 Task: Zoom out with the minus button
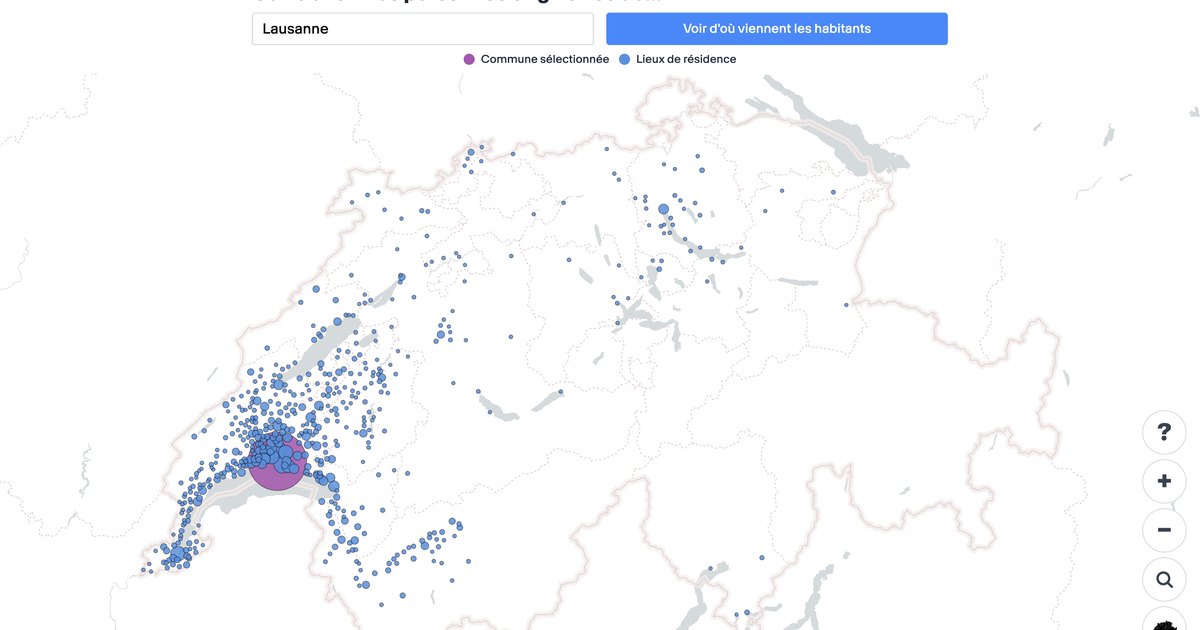pyautogui.click(x=1164, y=529)
